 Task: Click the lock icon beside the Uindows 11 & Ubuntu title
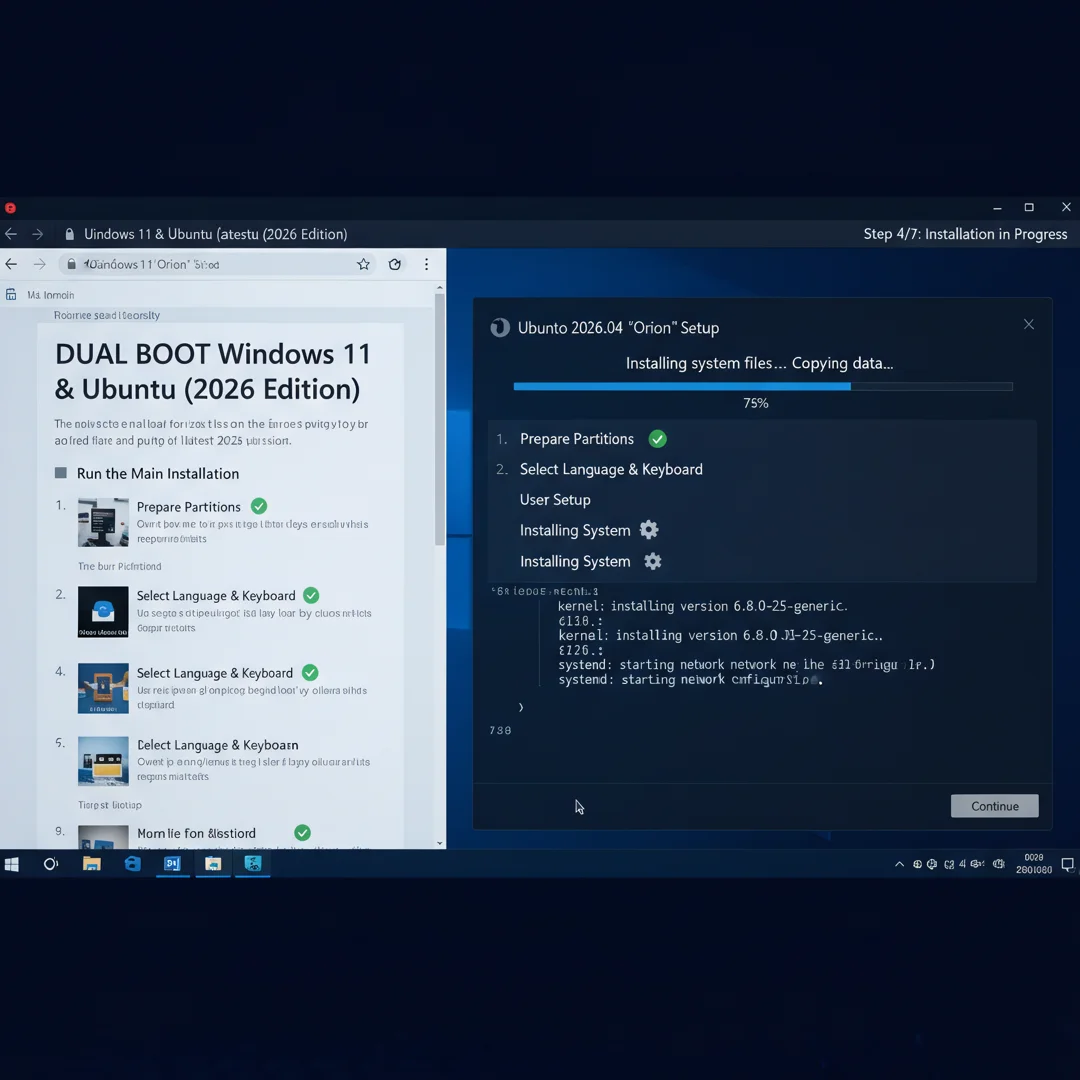70,234
